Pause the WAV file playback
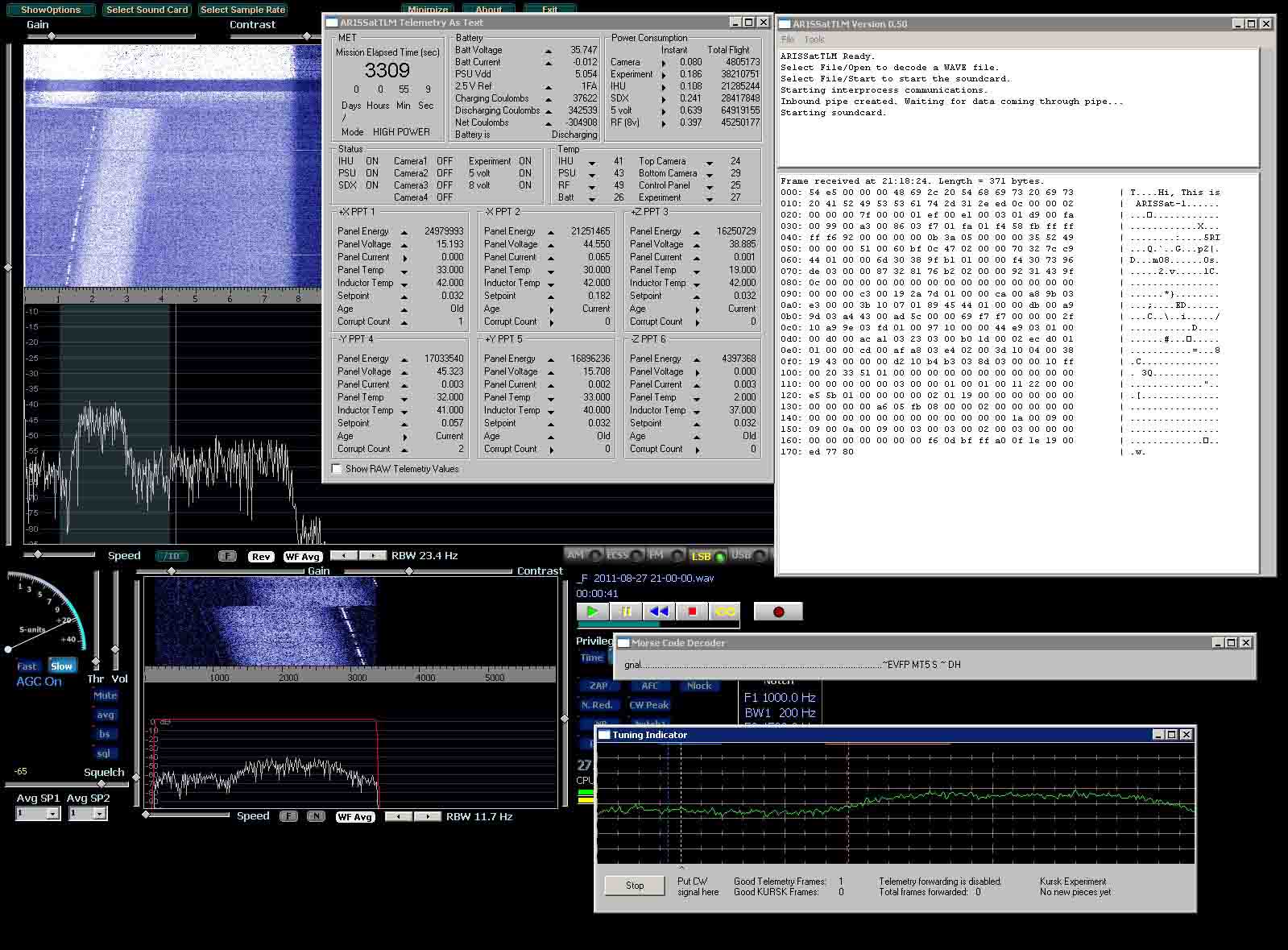The image size is (1288, 950). pos(626,612)
